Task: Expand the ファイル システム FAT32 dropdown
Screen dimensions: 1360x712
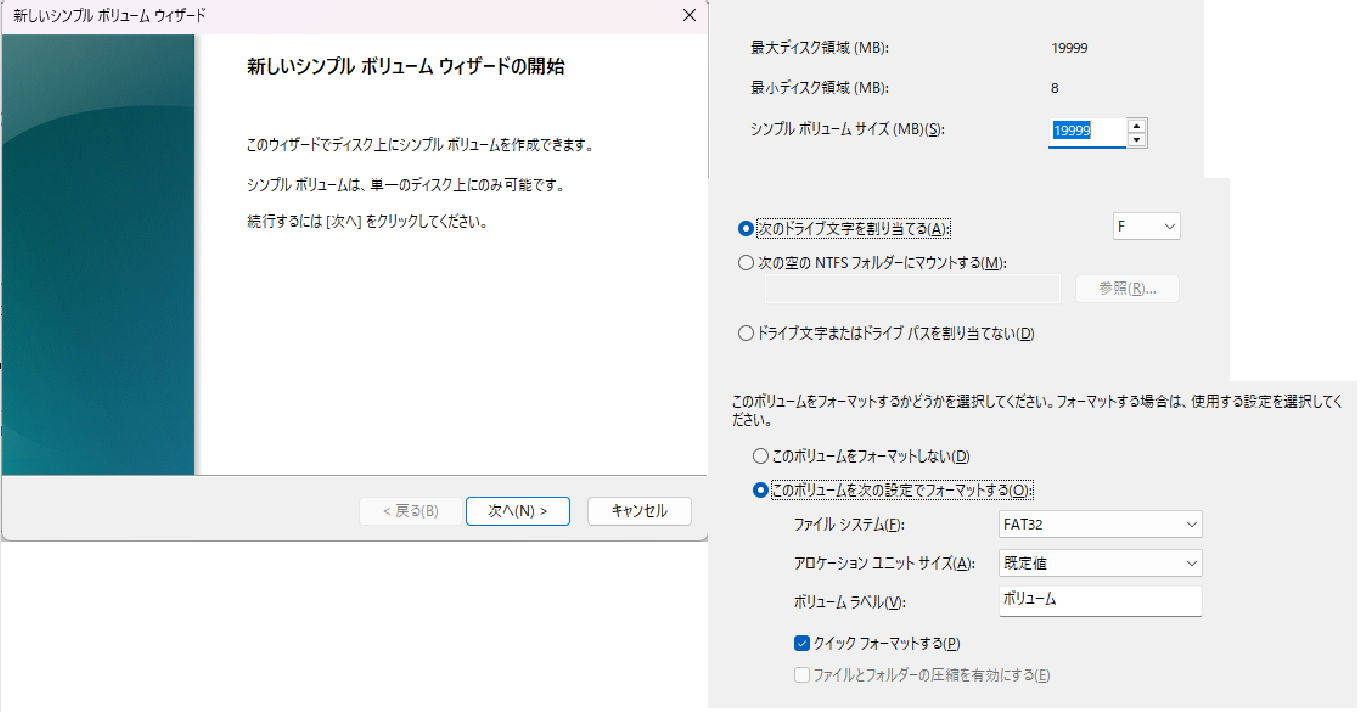Action: (x=1100, y=524)
